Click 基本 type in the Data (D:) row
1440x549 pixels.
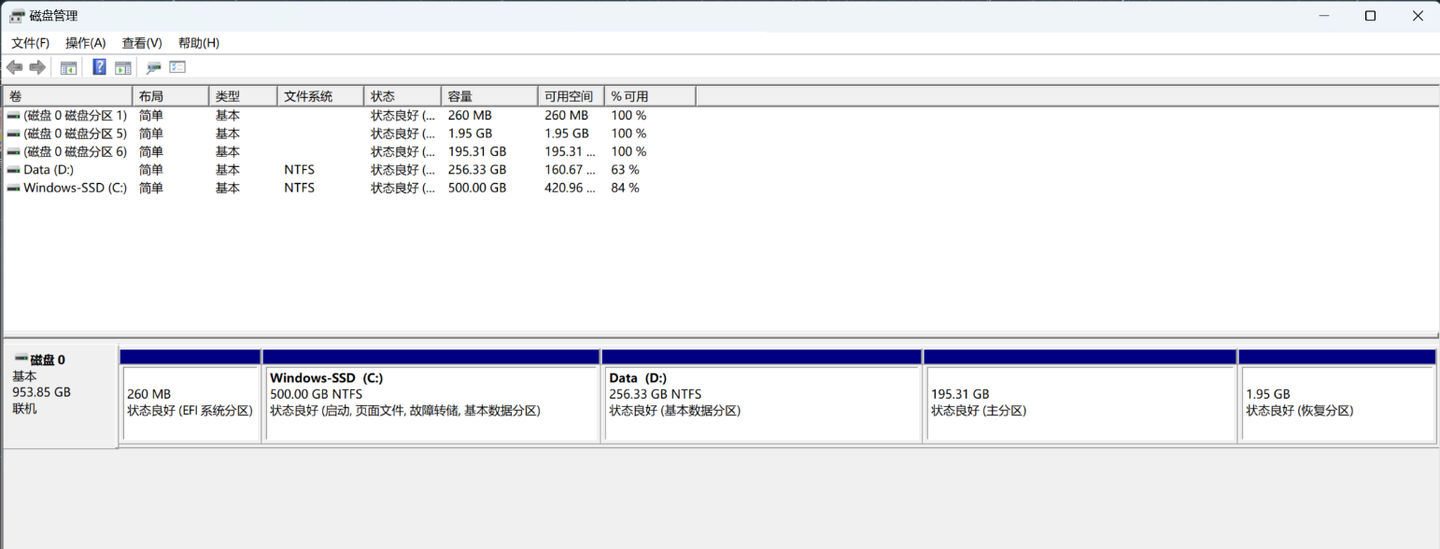click(x=227, y=170)
